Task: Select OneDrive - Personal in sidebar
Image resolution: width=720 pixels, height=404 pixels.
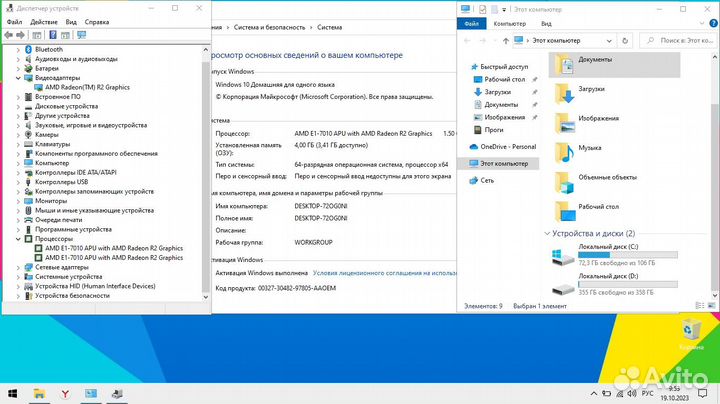Action: coord(503,146)
